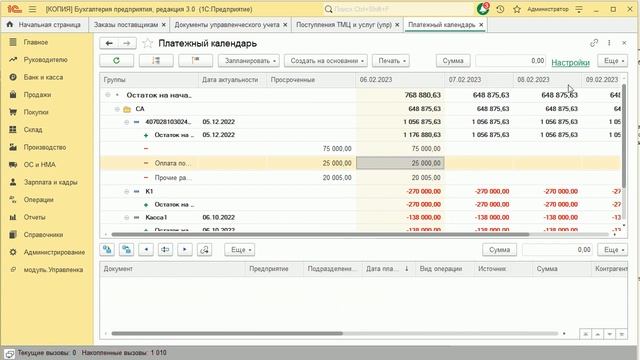The height and width of the screenshot is (360, 640).
Task: Click second icon in lower toolbar
Action: [x=127, y=249]
